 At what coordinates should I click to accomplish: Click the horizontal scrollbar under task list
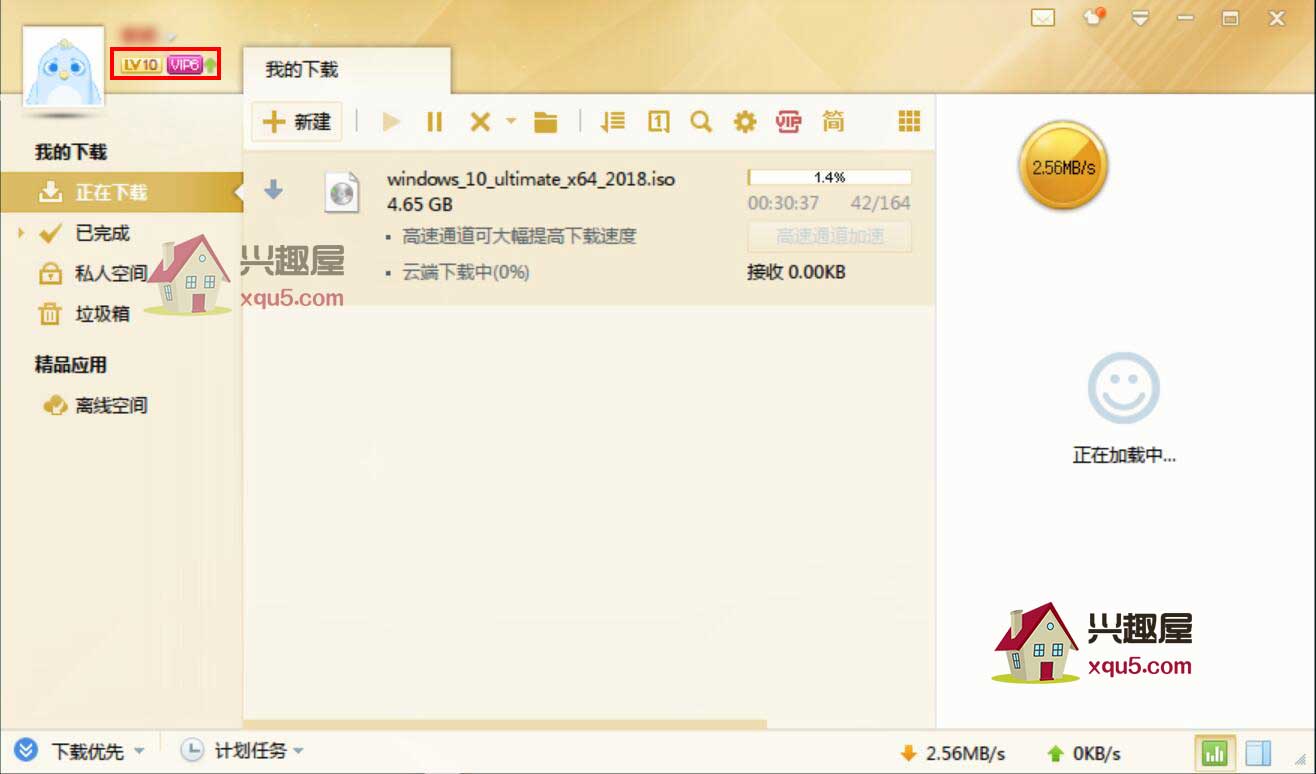(505, 724)
